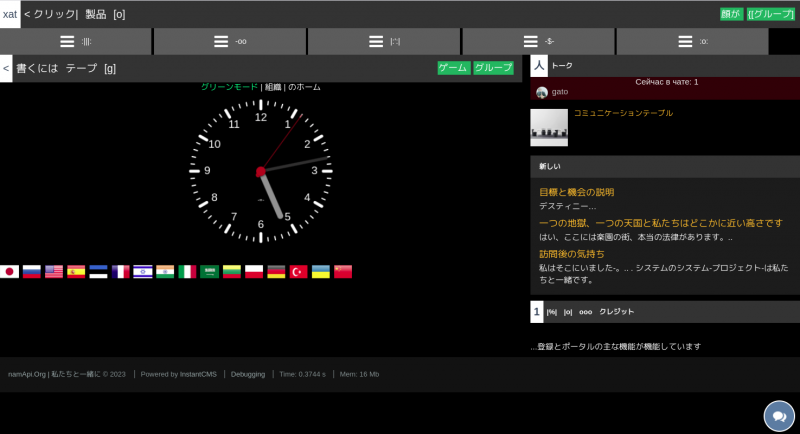Screen dimensions: 800x434
Task: Click the 製品 [o] header item
Action: tap(105, 14)
